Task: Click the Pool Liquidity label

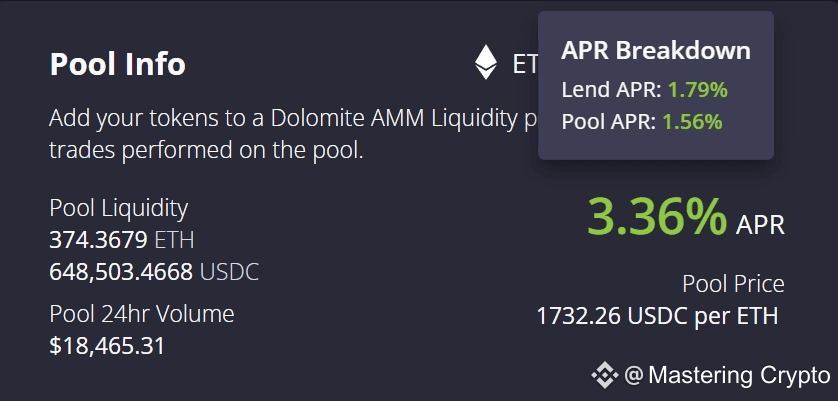Action: click(x=119, y=208)
